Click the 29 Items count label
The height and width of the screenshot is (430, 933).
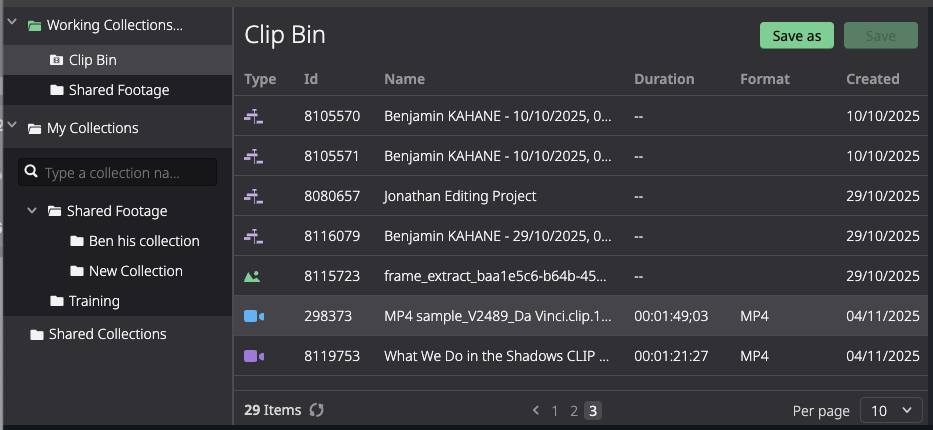pos(273,410)
